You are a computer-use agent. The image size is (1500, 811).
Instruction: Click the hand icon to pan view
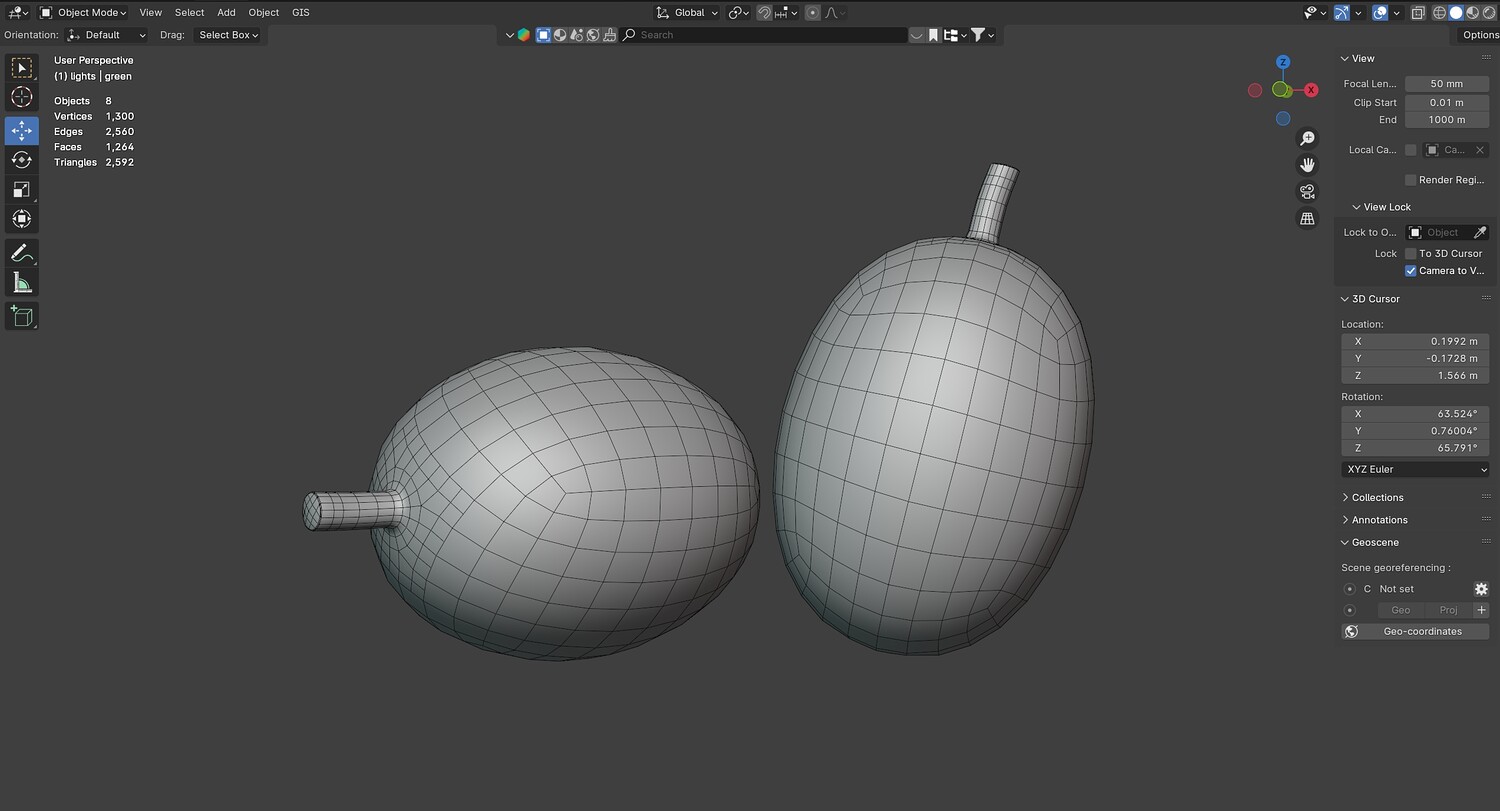(1307, 165)
